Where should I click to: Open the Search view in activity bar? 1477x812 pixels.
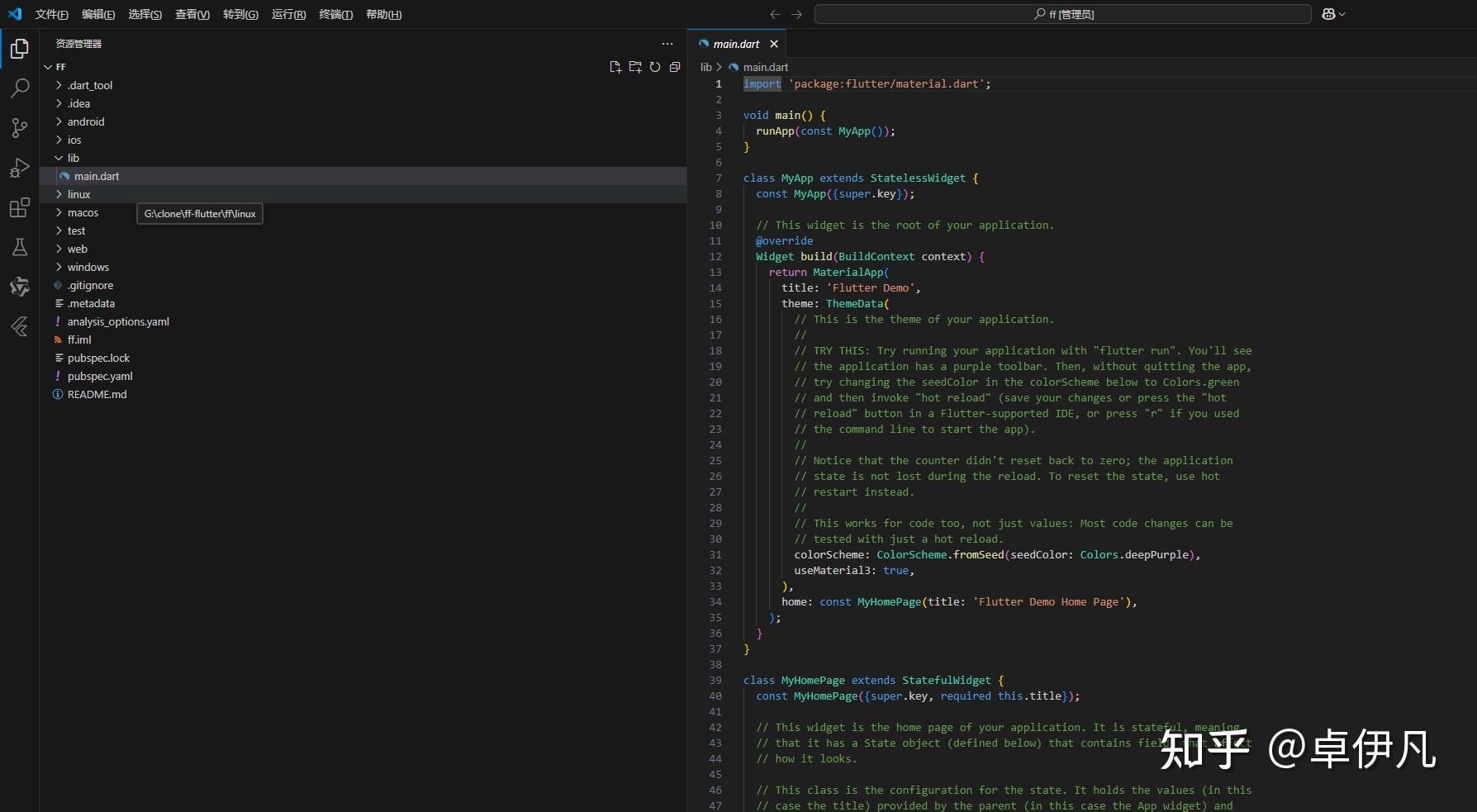[20, 88]
